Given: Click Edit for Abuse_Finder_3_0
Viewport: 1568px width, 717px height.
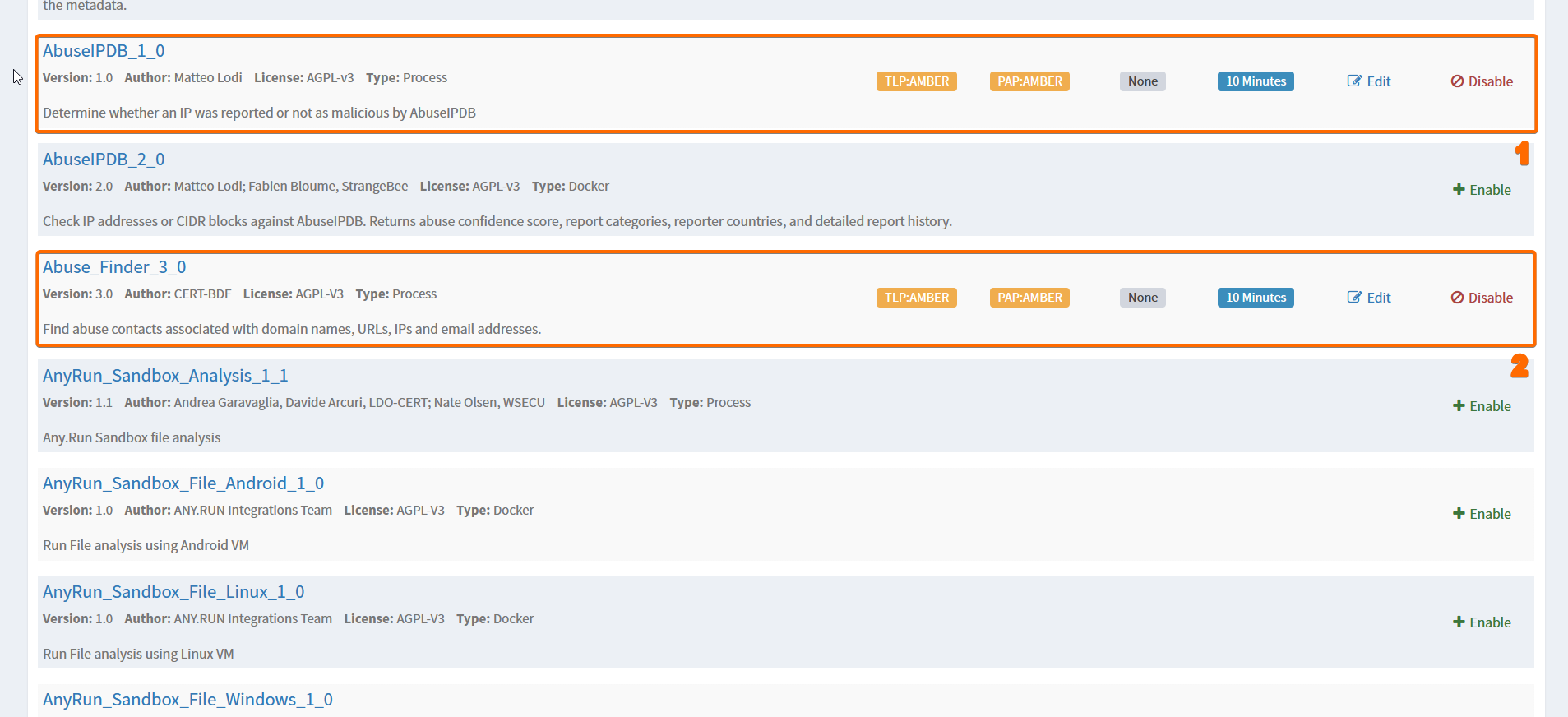Looking at the screenshot, I should (x=1369, y=298).
